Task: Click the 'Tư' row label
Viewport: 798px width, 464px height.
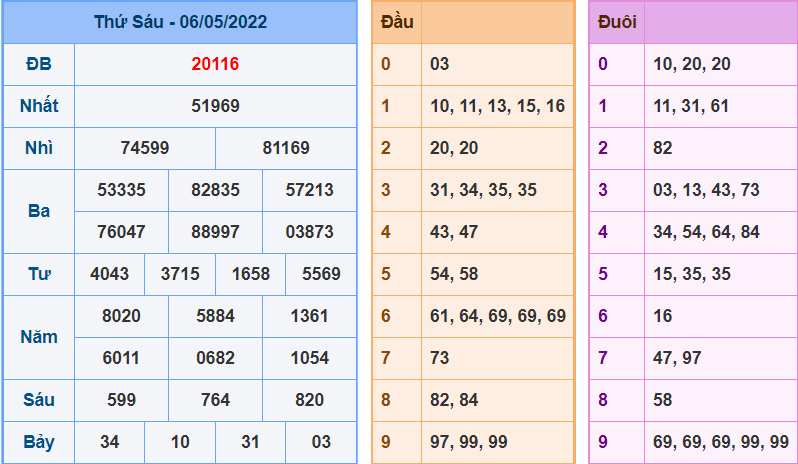Action: pyautogui.click(x=39, y=274)
